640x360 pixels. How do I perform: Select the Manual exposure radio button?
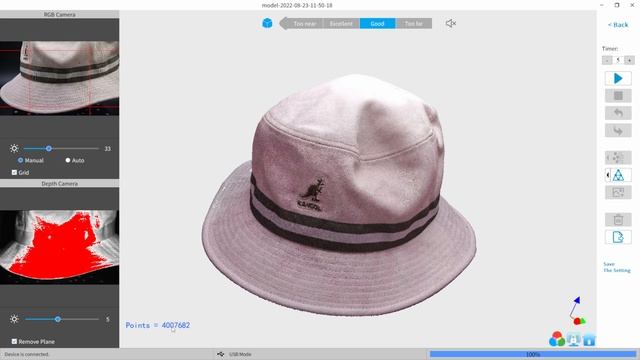point(20,160)
